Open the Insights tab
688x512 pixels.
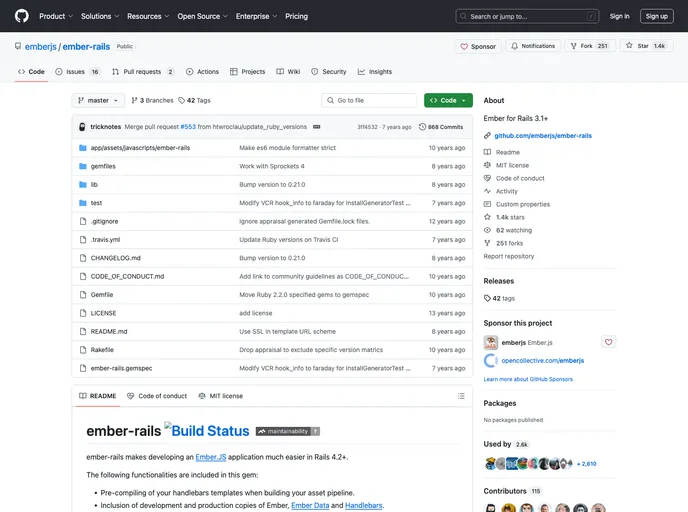(x=375, y=72)
